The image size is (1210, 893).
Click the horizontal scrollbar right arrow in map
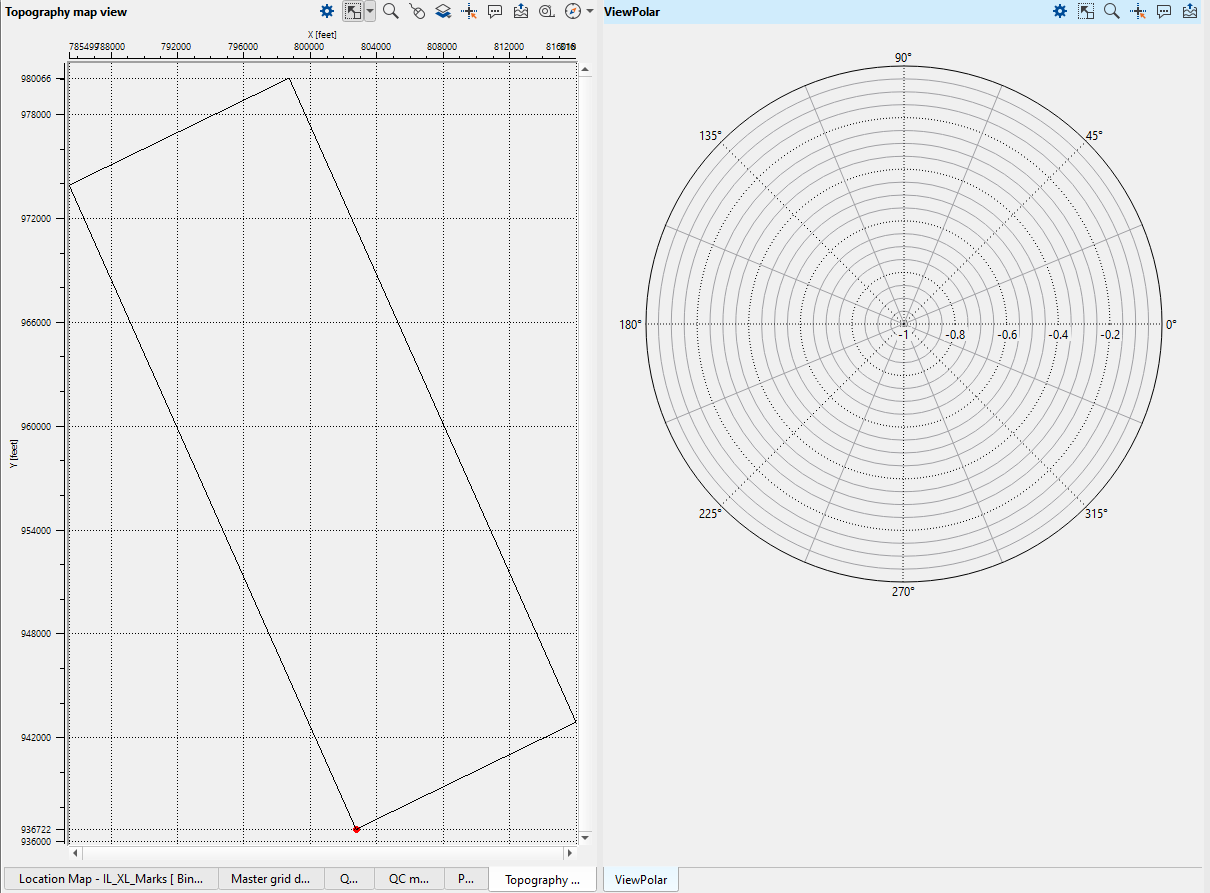(569, 853)
